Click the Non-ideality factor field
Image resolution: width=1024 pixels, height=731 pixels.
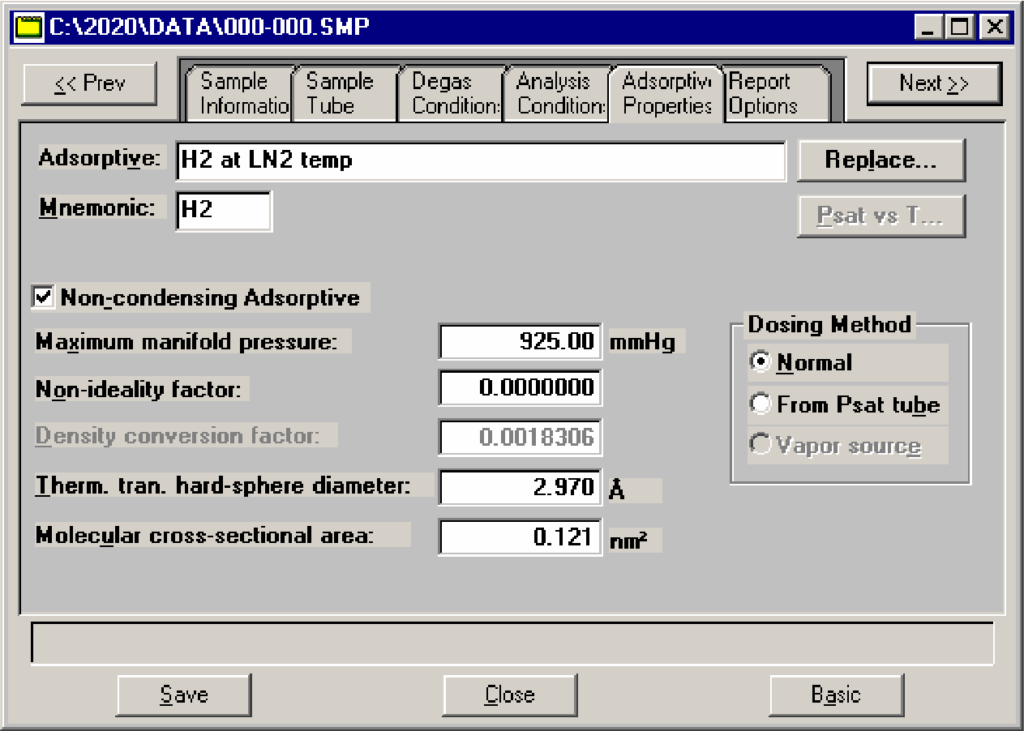pos(520,388)
